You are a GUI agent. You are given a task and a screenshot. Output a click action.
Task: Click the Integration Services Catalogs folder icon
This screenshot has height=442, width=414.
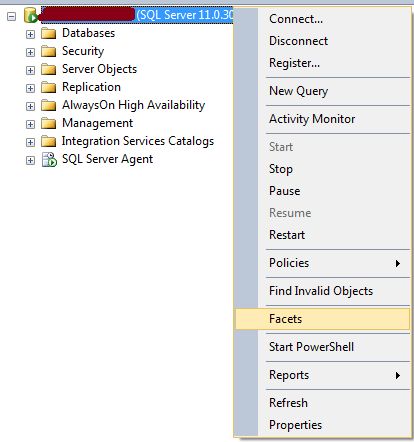point(49,141)
